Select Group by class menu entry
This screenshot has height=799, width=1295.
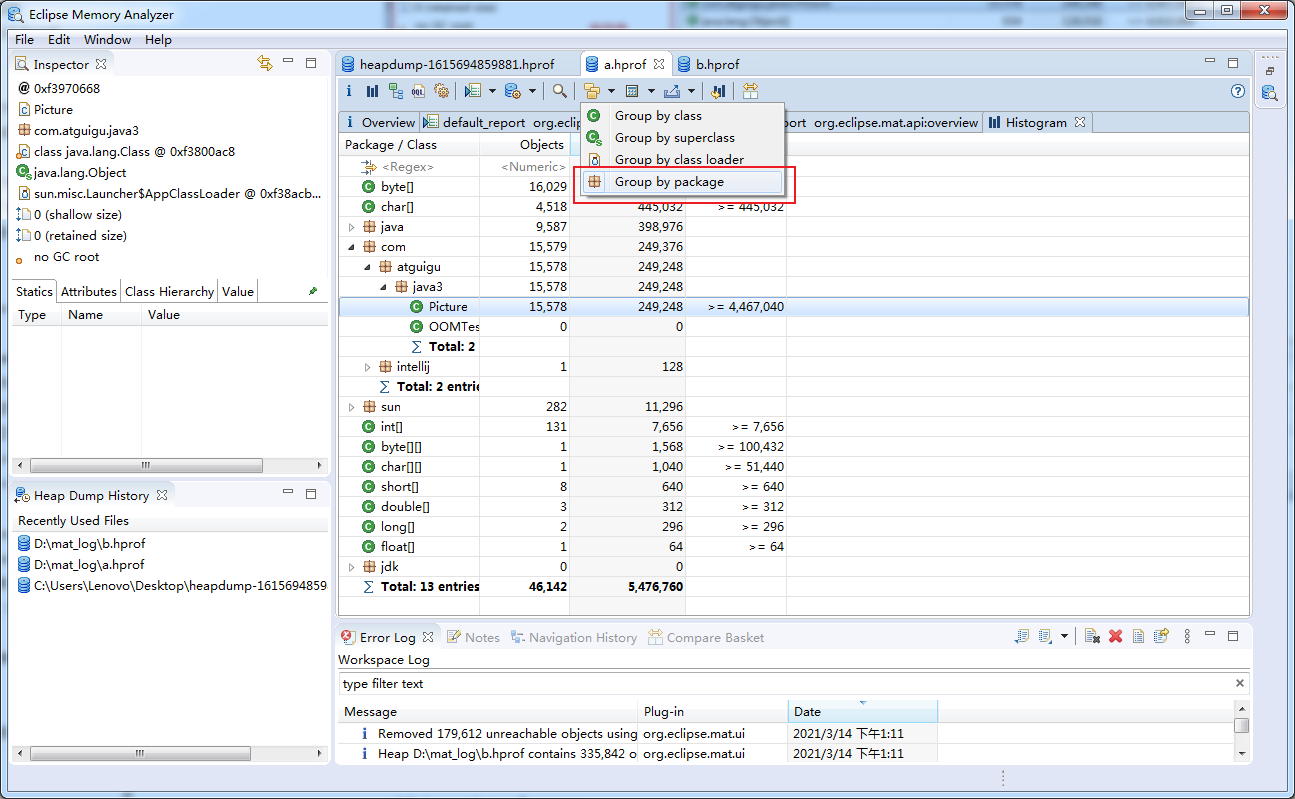click(682, 116)
